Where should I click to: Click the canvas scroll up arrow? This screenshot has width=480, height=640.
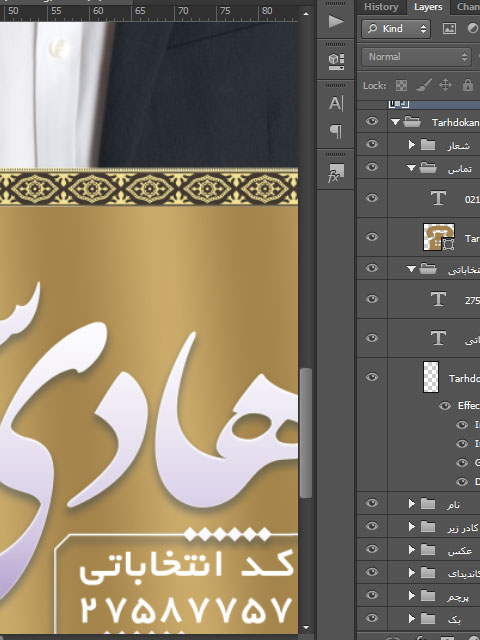[306, 14]
